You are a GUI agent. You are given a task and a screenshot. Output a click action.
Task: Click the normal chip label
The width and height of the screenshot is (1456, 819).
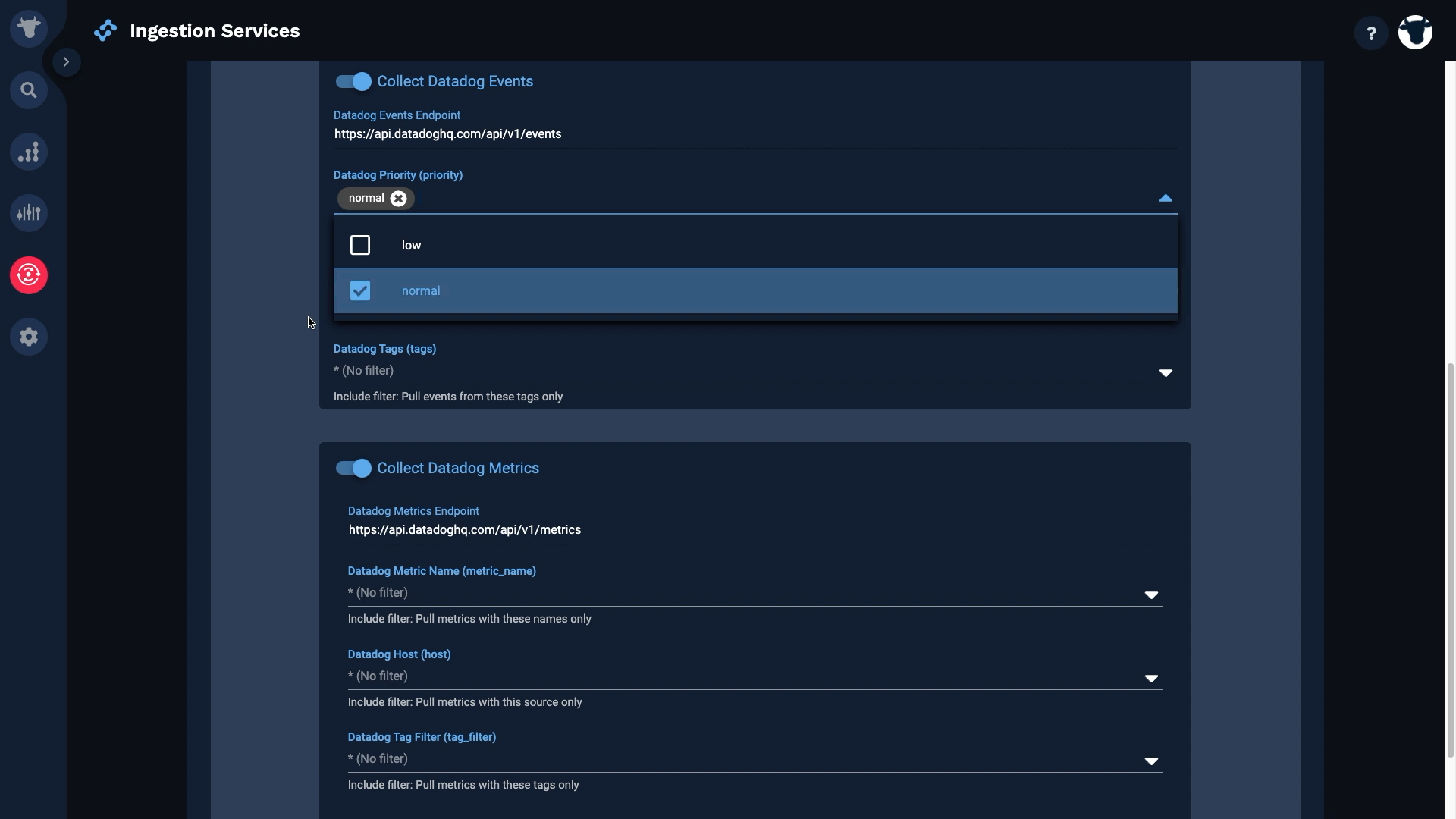click(366, 199)
